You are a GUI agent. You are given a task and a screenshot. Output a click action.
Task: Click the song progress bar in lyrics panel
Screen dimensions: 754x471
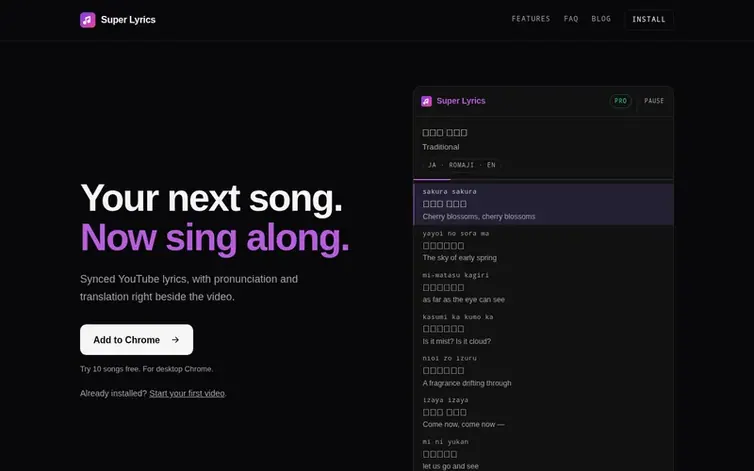tap(543, 180)
